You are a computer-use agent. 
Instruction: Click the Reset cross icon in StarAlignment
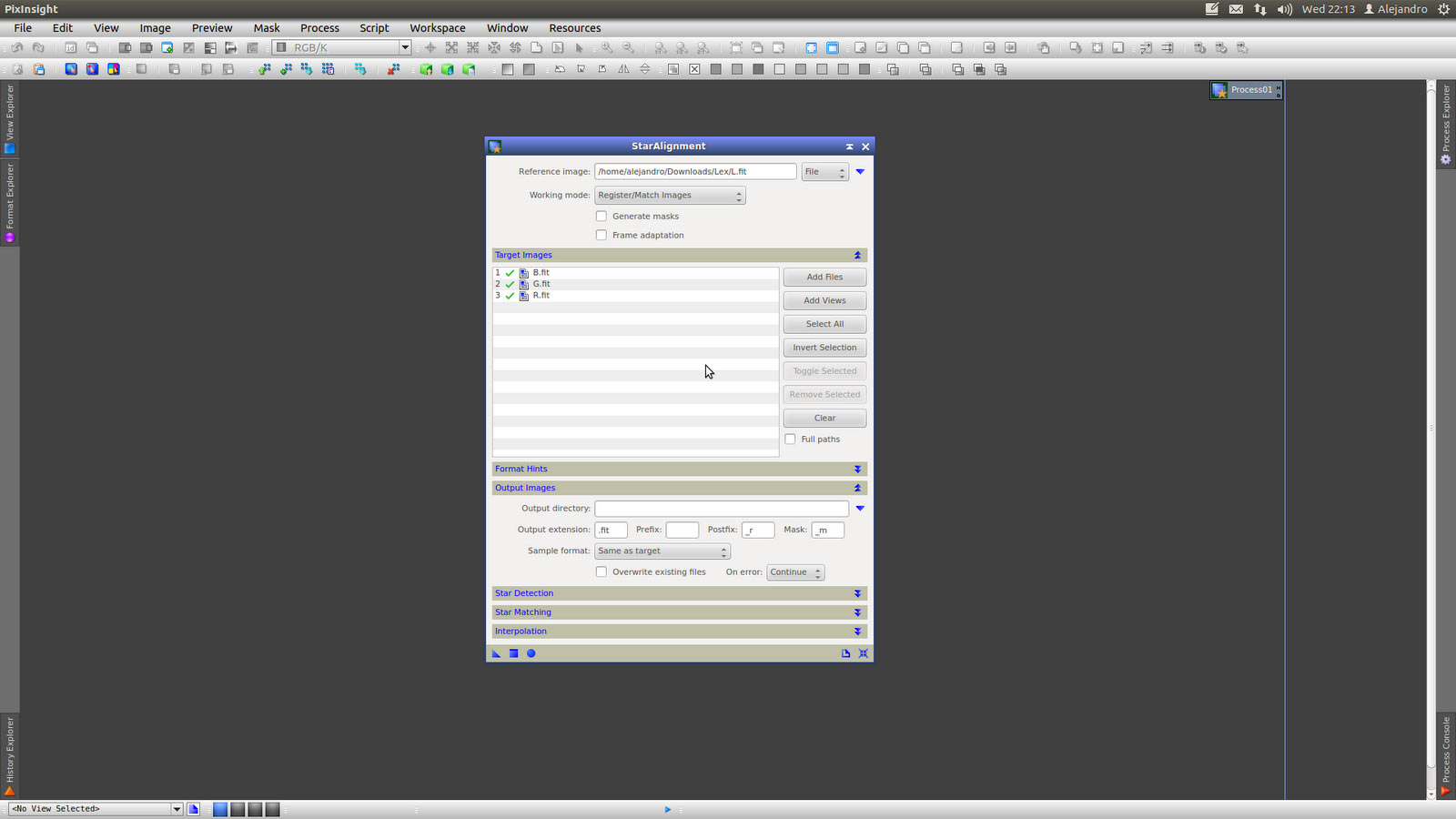[864, 653]
